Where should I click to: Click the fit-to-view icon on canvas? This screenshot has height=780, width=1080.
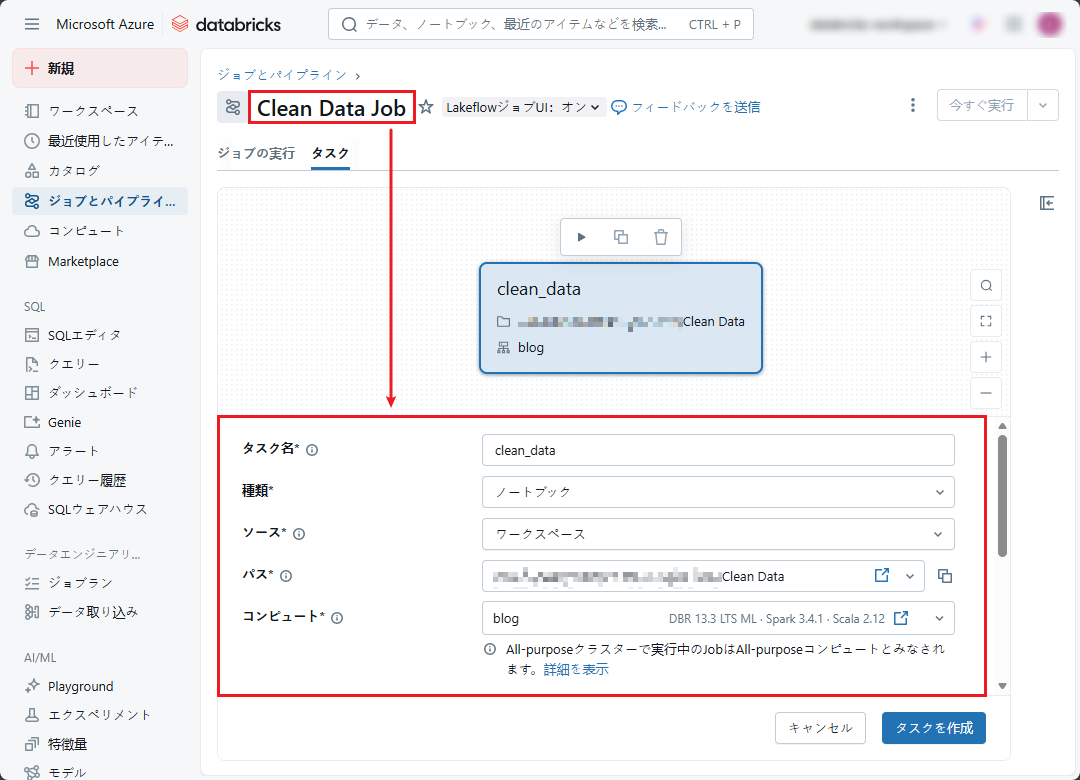pyautogui.click(x=986, y=321)
